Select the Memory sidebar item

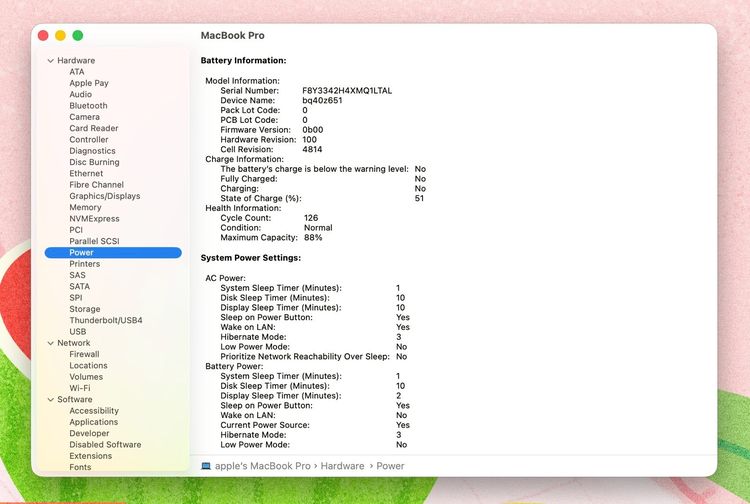coord(85,208)
